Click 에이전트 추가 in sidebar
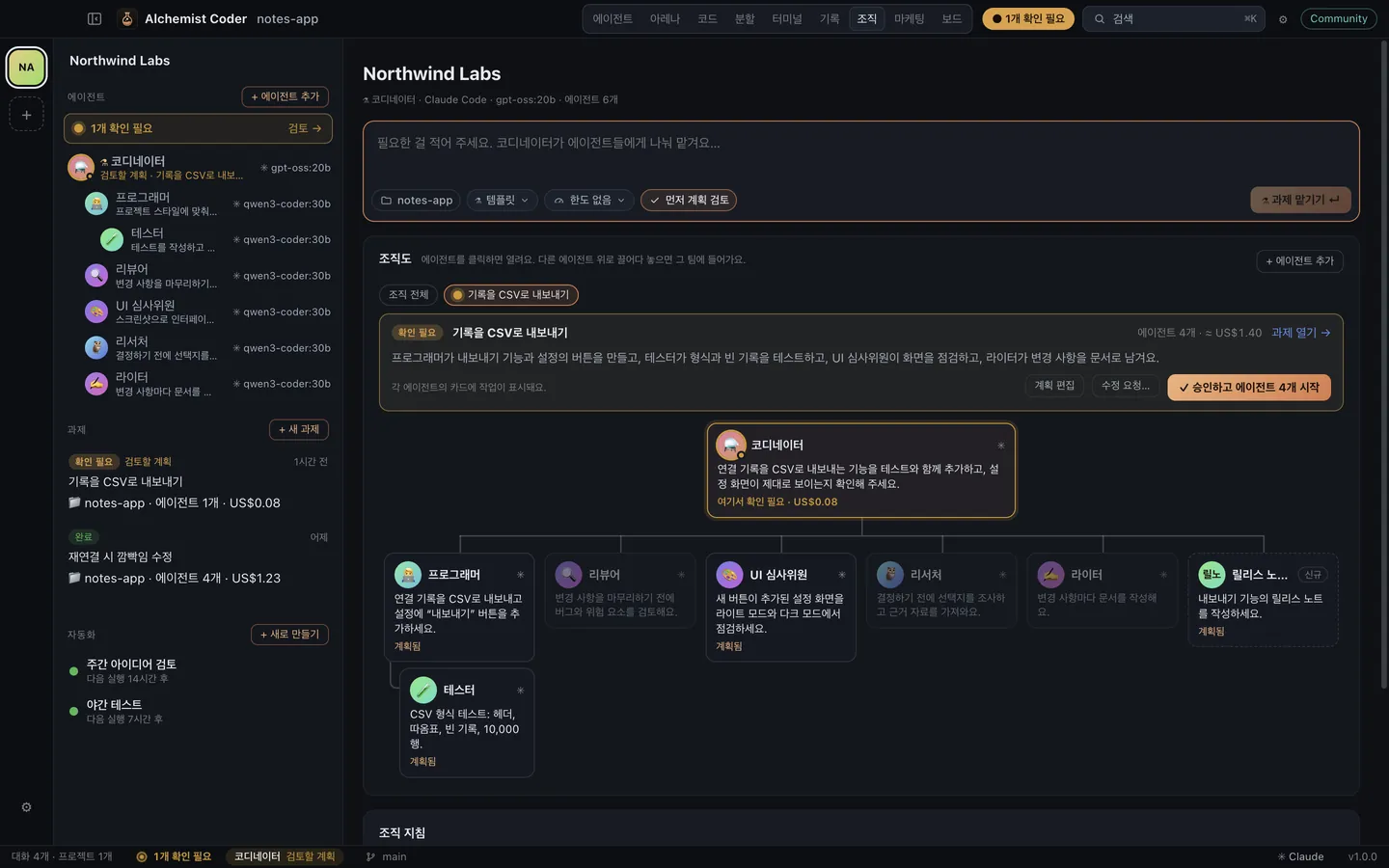 (x=286, y=96)
